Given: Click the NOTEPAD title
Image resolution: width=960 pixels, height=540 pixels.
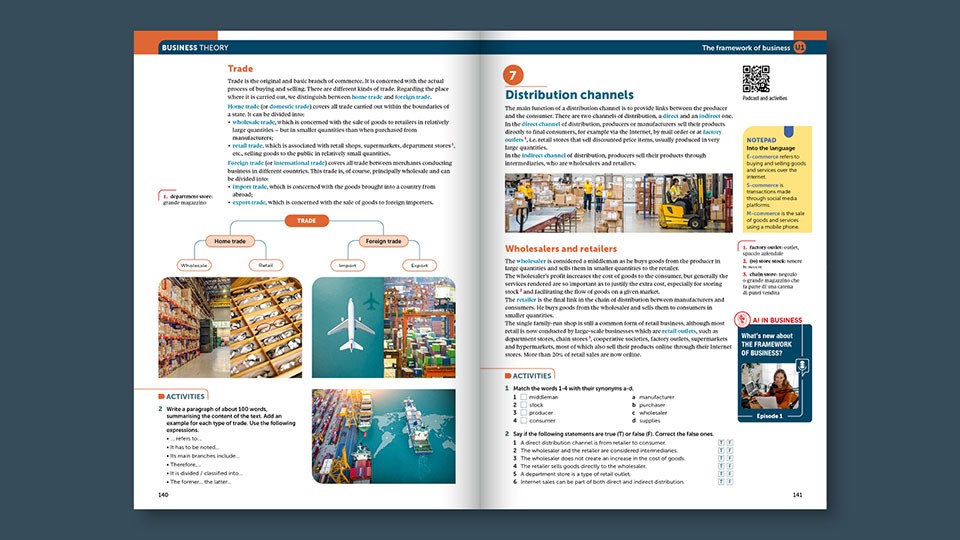Looking at the screenshot, I should [x=761, y=140].
